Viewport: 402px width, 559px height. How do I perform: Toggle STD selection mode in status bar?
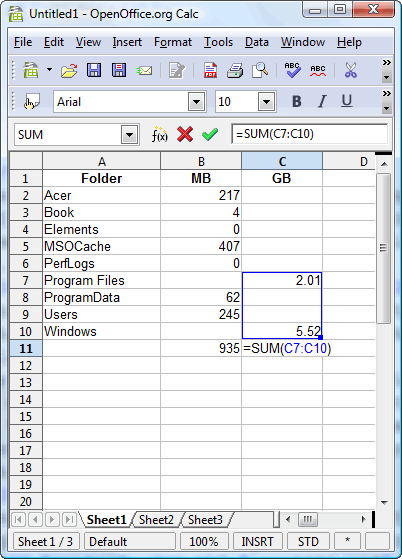coord(308,542)
